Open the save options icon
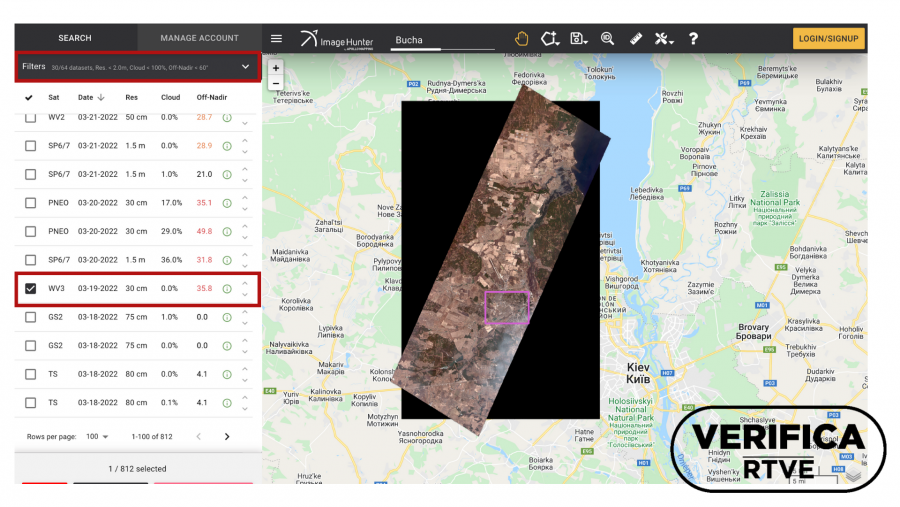 [579, 38]
